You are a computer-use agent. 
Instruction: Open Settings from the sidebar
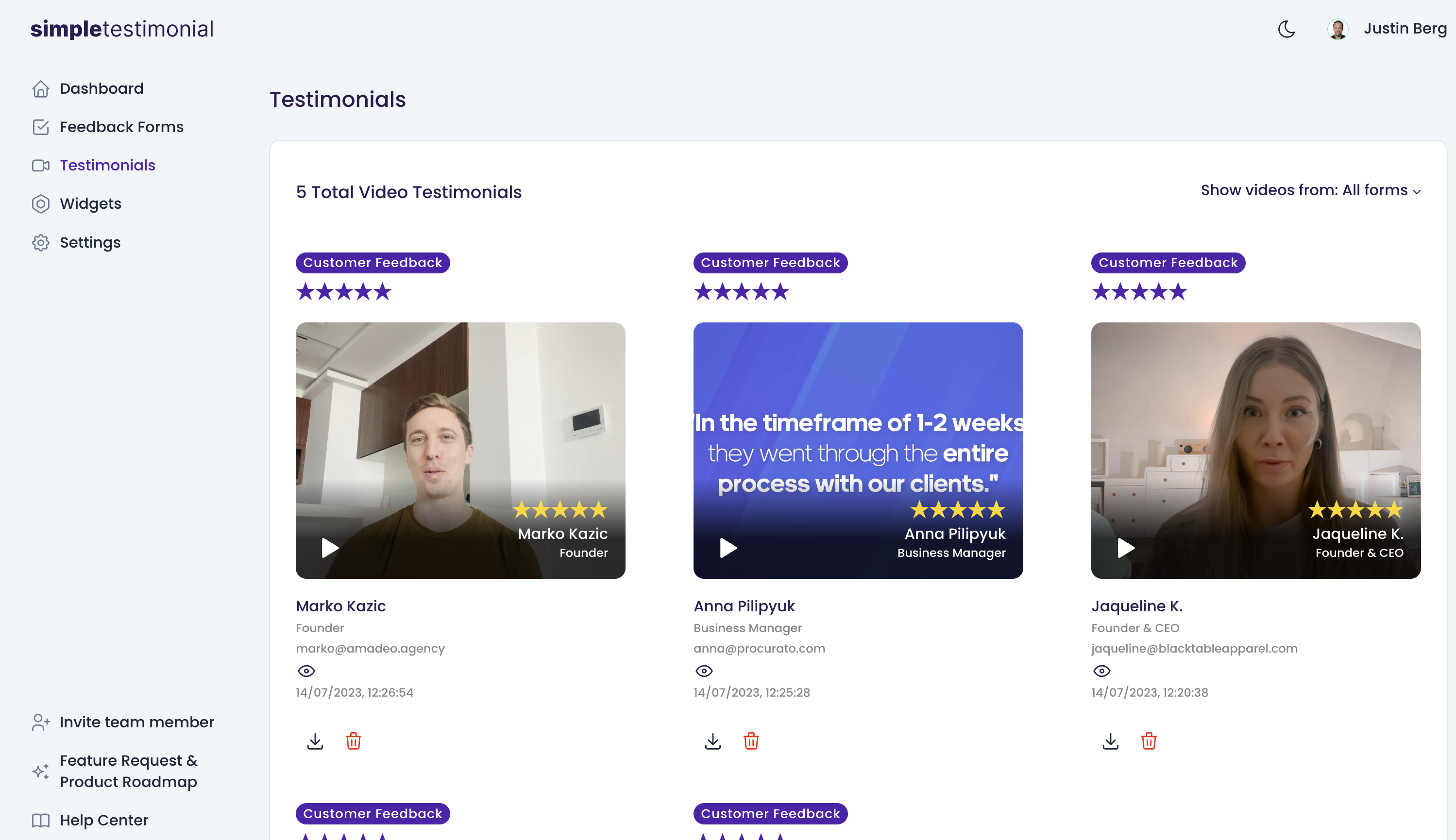tap(90, 242)
